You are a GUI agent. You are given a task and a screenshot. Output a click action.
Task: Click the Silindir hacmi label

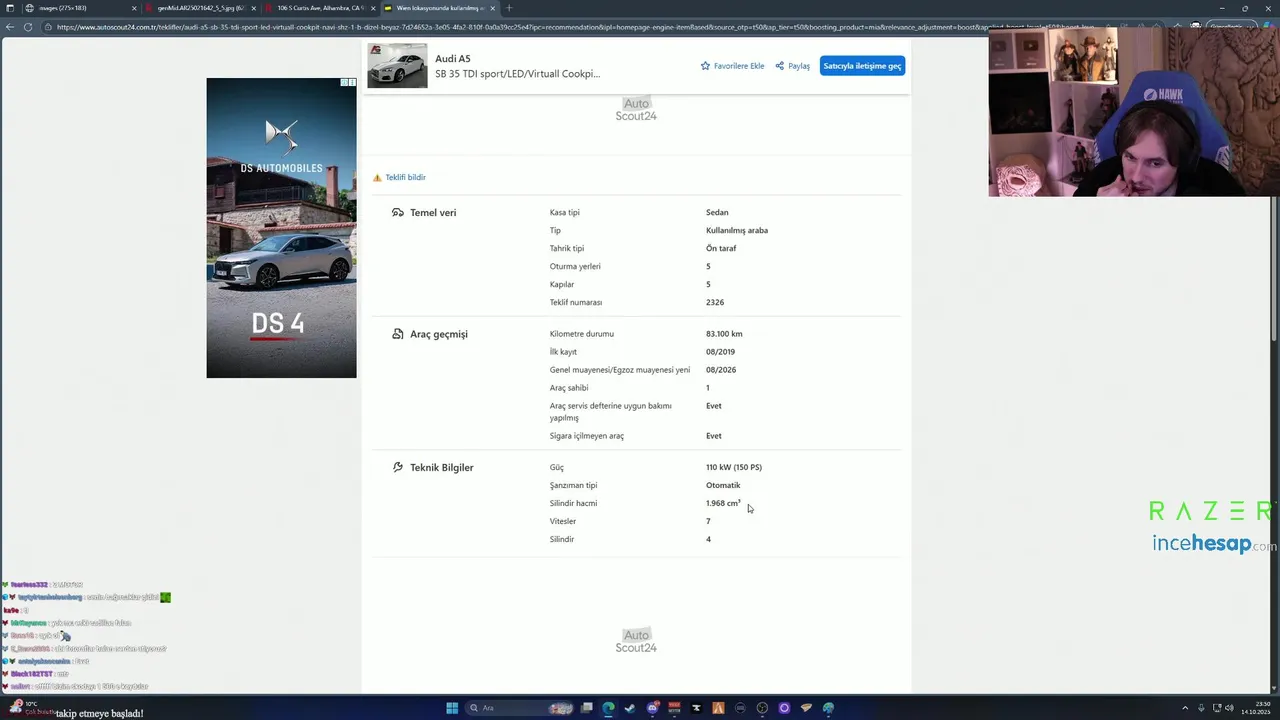(x=573, y=503)
